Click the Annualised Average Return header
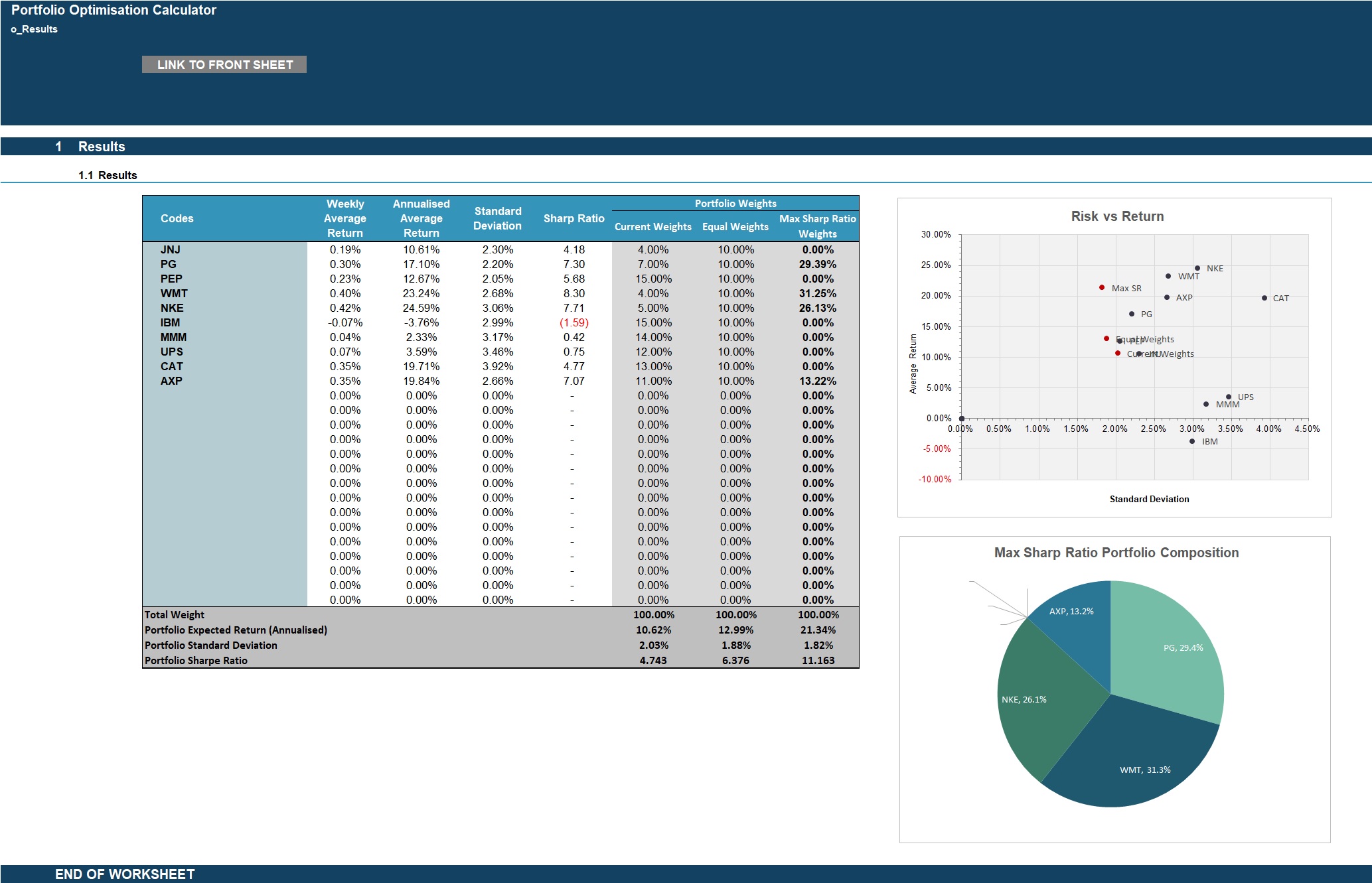 [x=421, y=218]
